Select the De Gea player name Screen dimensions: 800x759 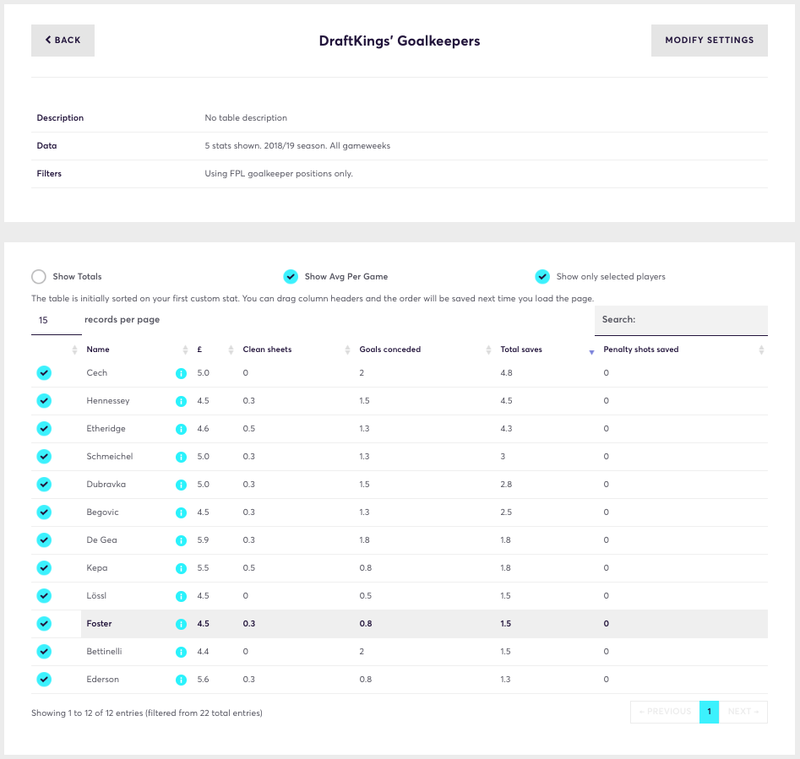coord(102,540)
